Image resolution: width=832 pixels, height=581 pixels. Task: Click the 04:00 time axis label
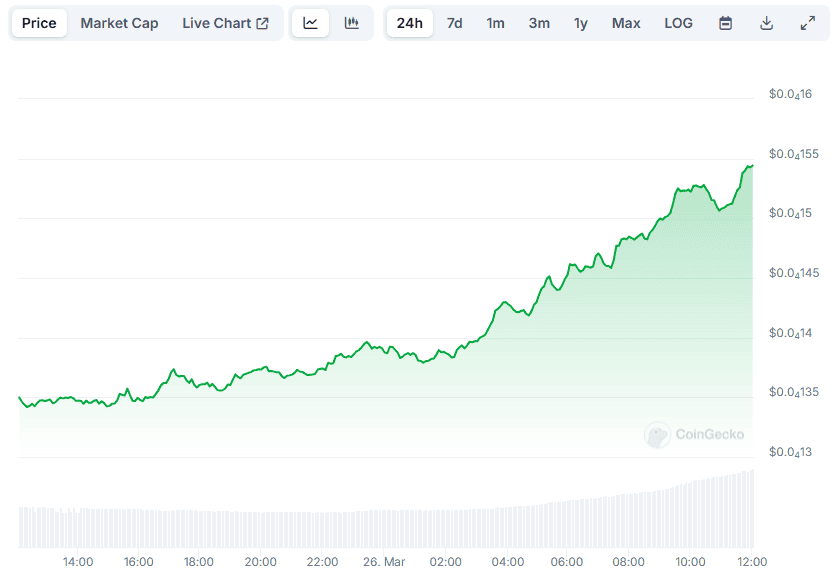(508, 562)
